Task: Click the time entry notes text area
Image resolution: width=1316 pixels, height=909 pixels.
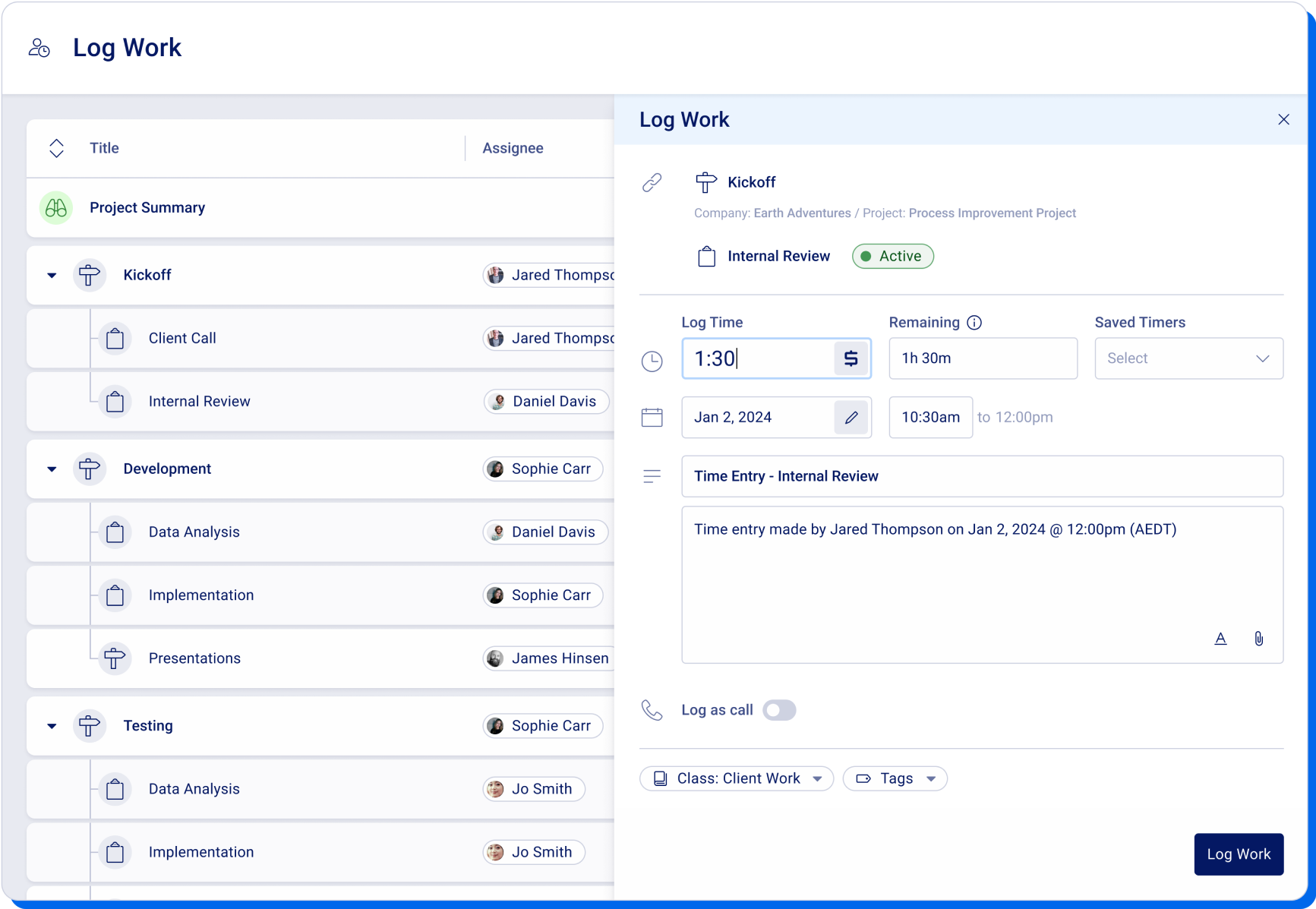Action: 983,585
